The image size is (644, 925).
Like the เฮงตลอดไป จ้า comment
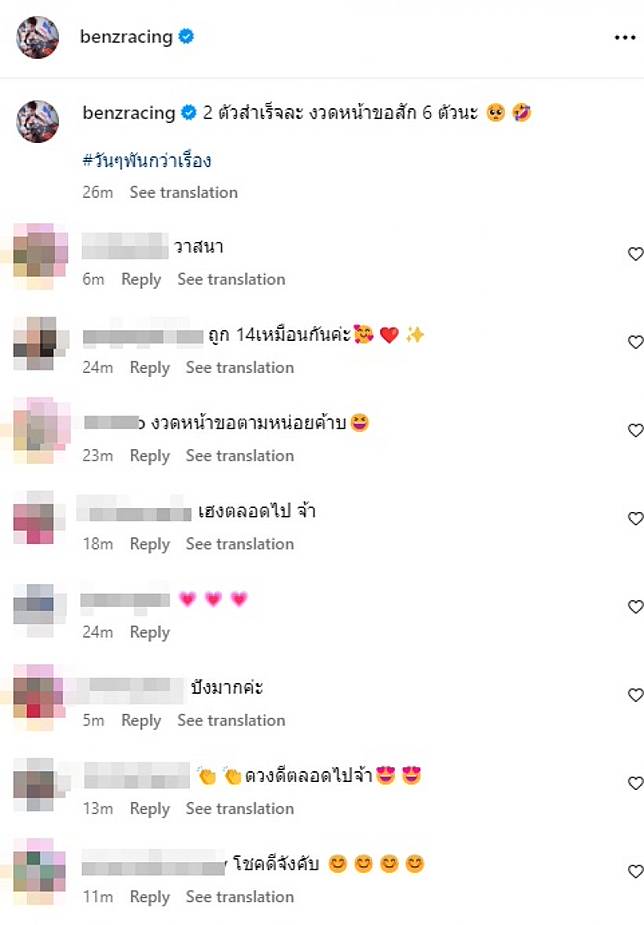point(635,519)
